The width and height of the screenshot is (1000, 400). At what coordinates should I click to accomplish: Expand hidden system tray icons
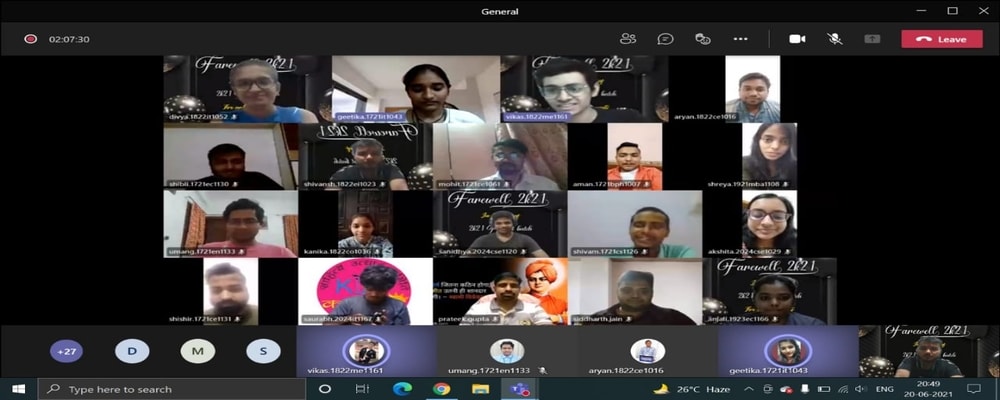pyautogui.click(x=747, y=389)
